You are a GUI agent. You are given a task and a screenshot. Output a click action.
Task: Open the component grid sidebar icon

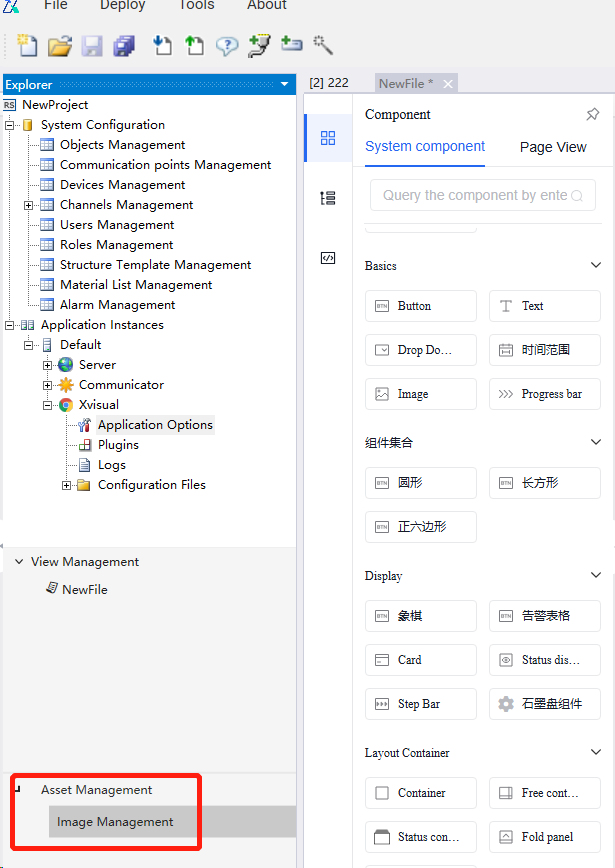(x=328, y=138)
